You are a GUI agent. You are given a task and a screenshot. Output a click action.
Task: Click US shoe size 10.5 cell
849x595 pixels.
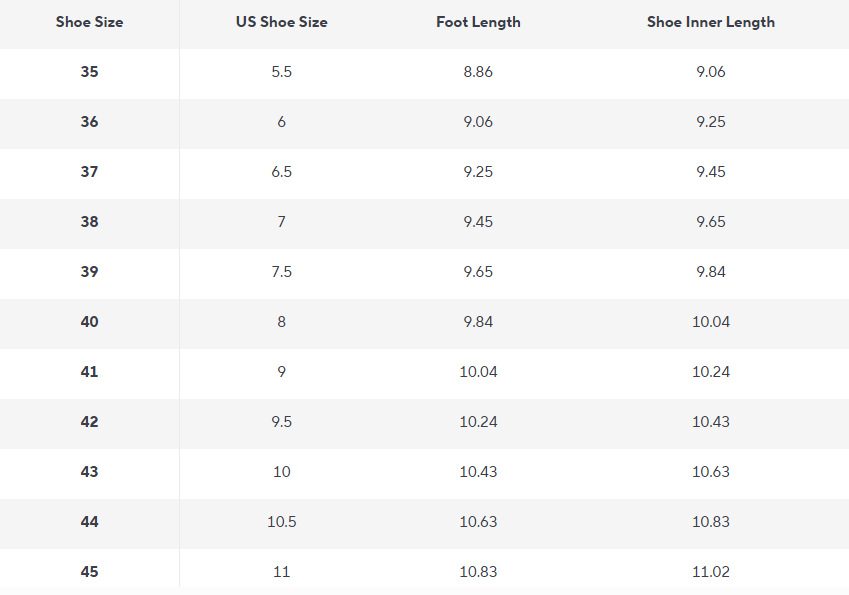coord(281,522)
